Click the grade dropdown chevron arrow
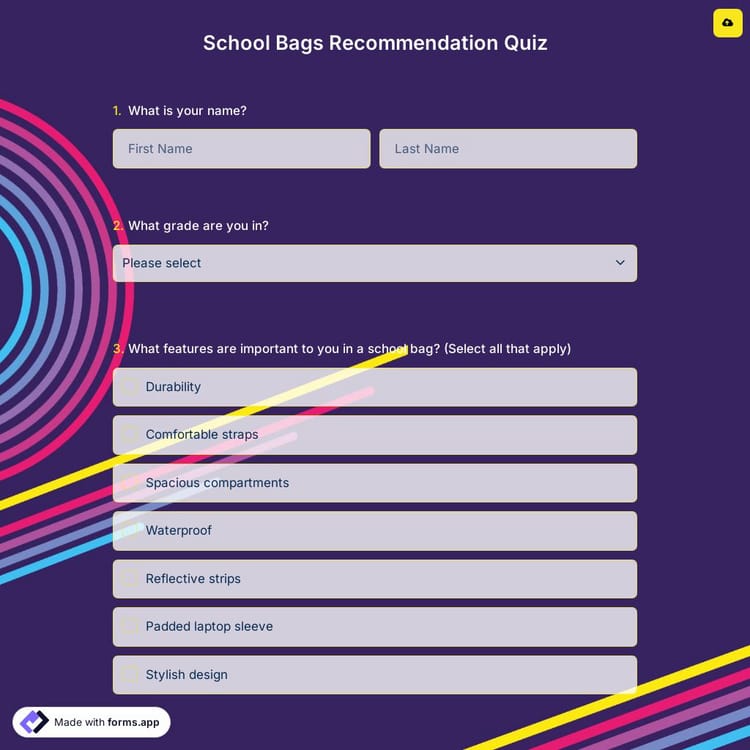Image resolution: width=750 pixels, height=750 pixels. (620, 263)
